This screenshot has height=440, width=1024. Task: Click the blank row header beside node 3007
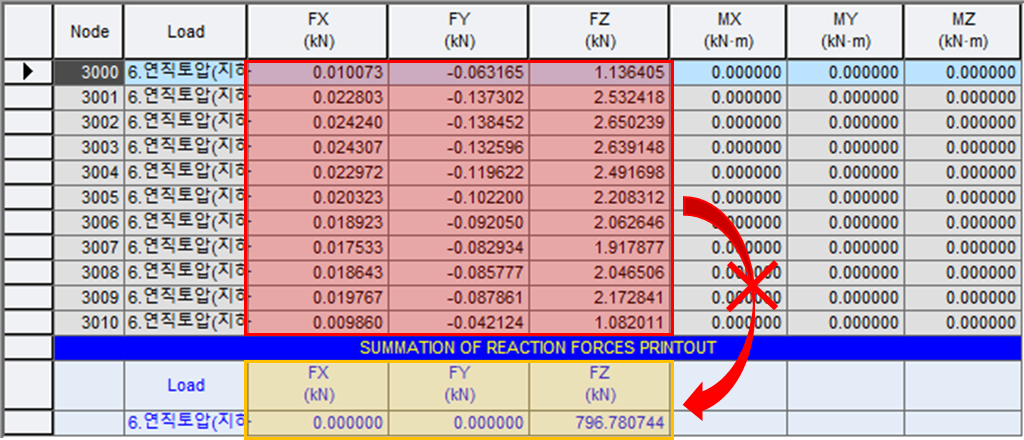click(28, 247)
